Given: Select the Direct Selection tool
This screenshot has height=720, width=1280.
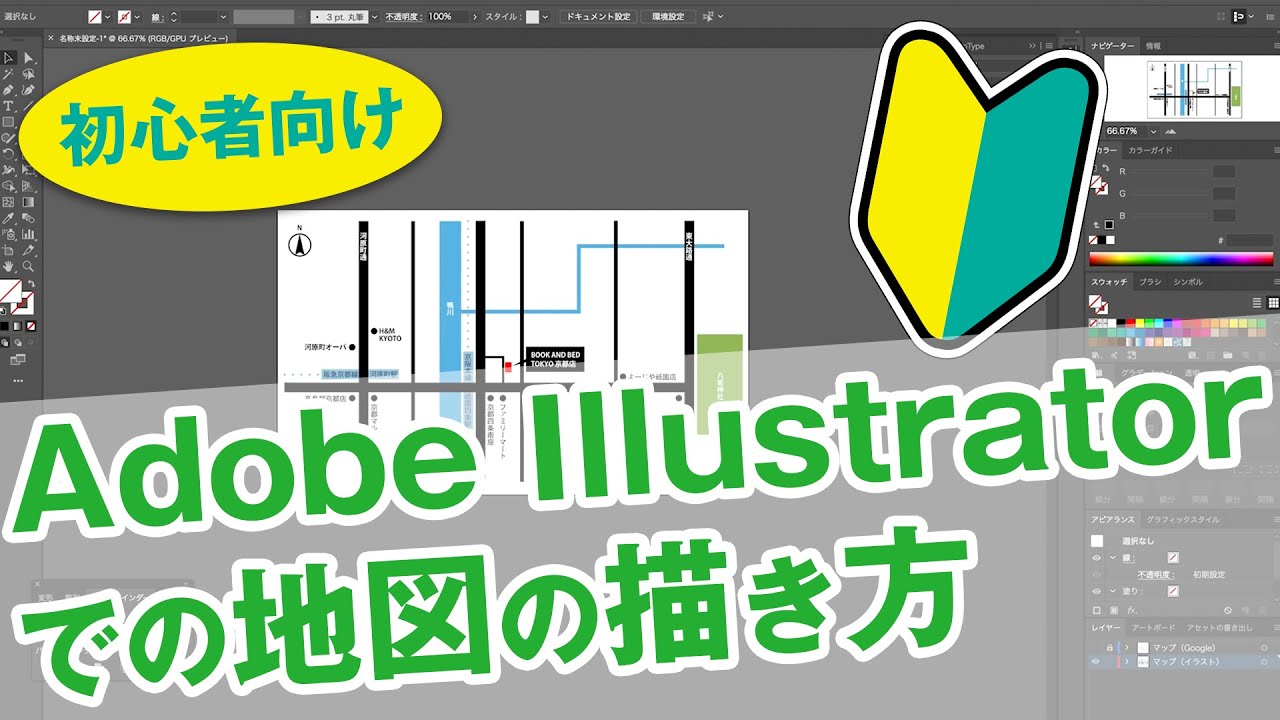Looking at the screenshot, I should pyautogui.click(x=29, y=58).
